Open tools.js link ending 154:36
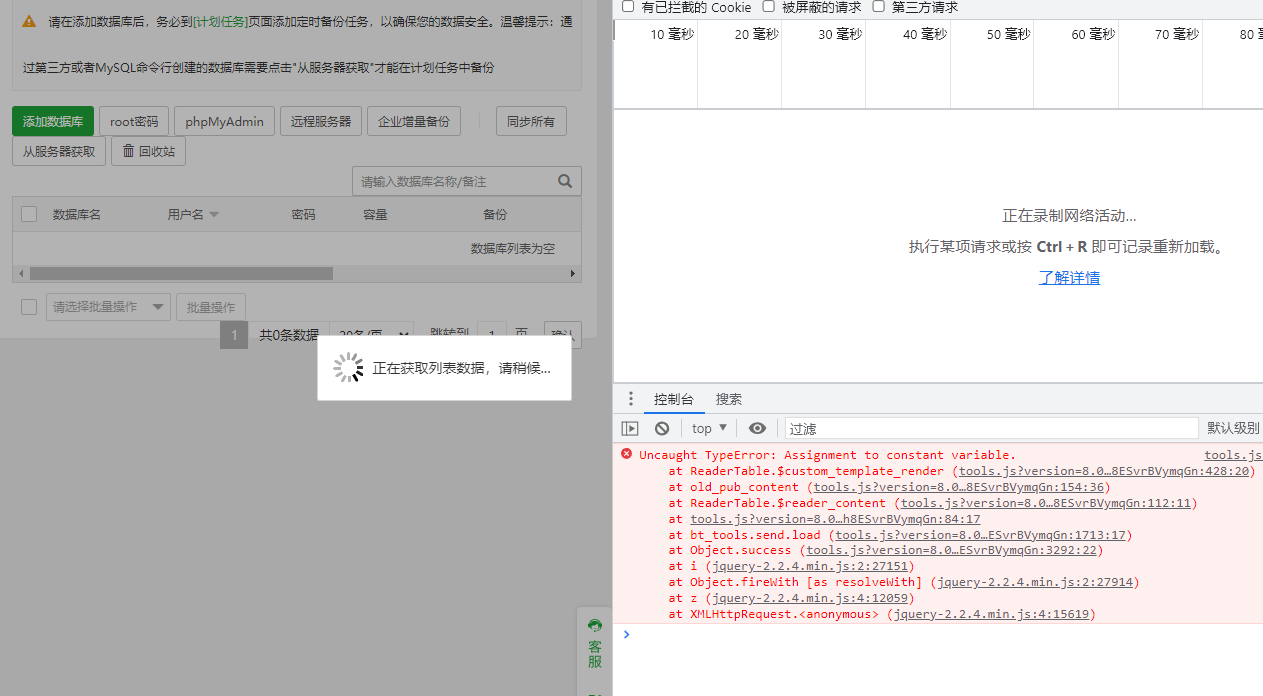This screenshot has height=696, width=1263. click(x=959, y=487)
